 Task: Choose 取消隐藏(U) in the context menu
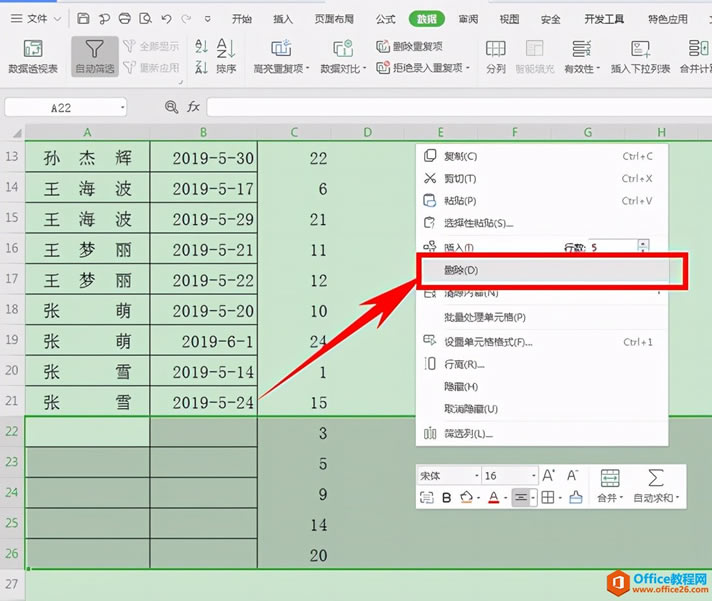tap(542, 409)
